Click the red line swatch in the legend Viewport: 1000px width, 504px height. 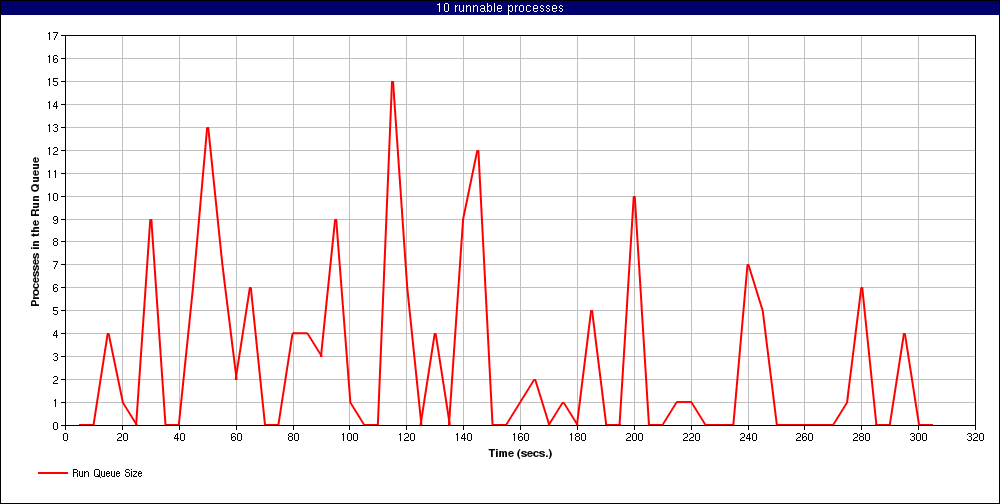coord(52,473)
